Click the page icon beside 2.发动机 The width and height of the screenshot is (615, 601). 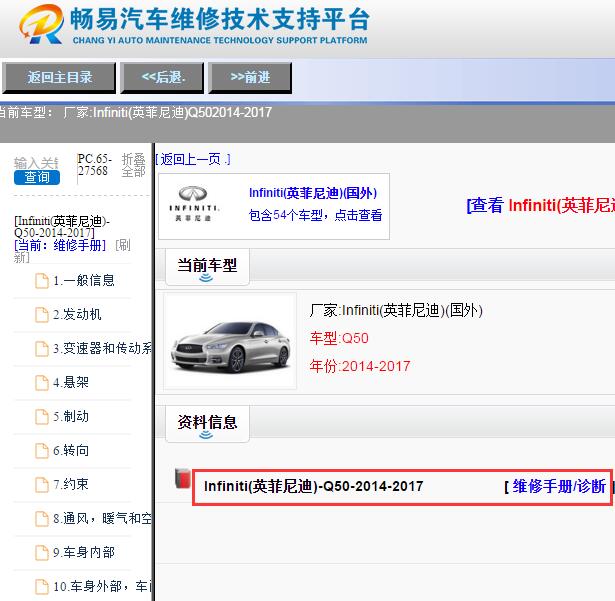(42, 315)
